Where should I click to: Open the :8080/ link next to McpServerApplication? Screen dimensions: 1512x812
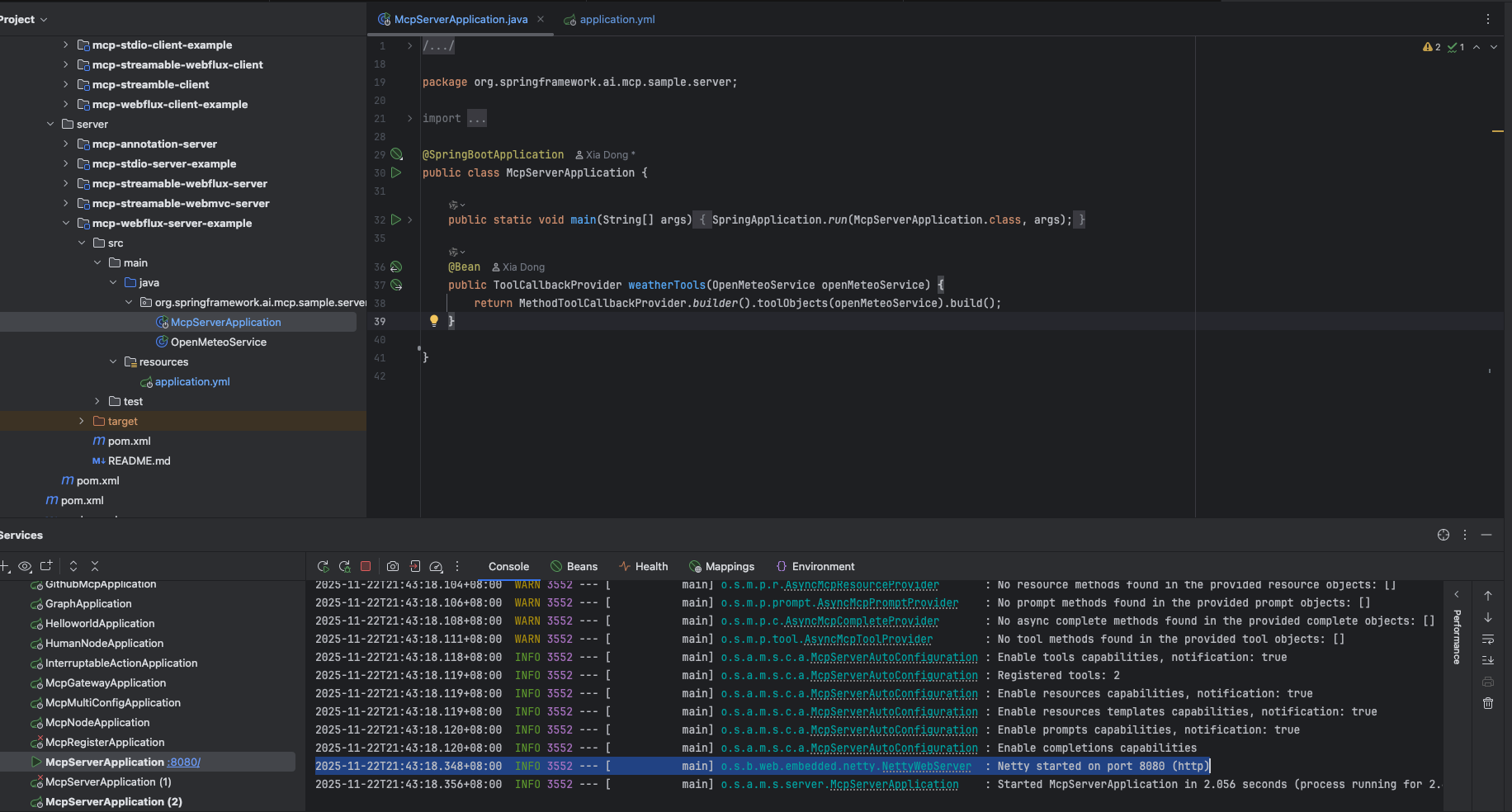pos(184,762)
